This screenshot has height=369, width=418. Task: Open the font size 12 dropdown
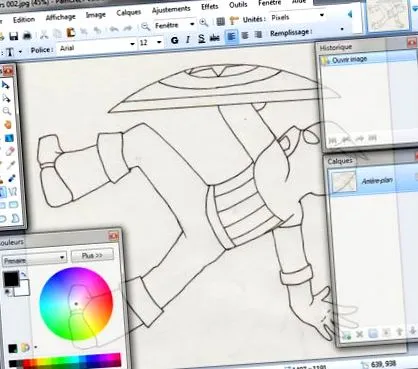159,42
